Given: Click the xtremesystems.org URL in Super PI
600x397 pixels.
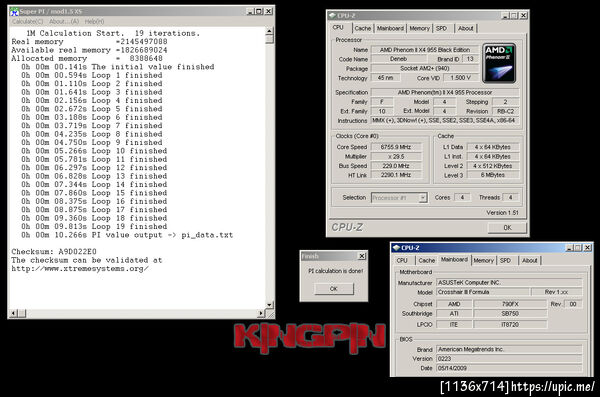Looking at the screenshot, I should [x=80, y=268].
